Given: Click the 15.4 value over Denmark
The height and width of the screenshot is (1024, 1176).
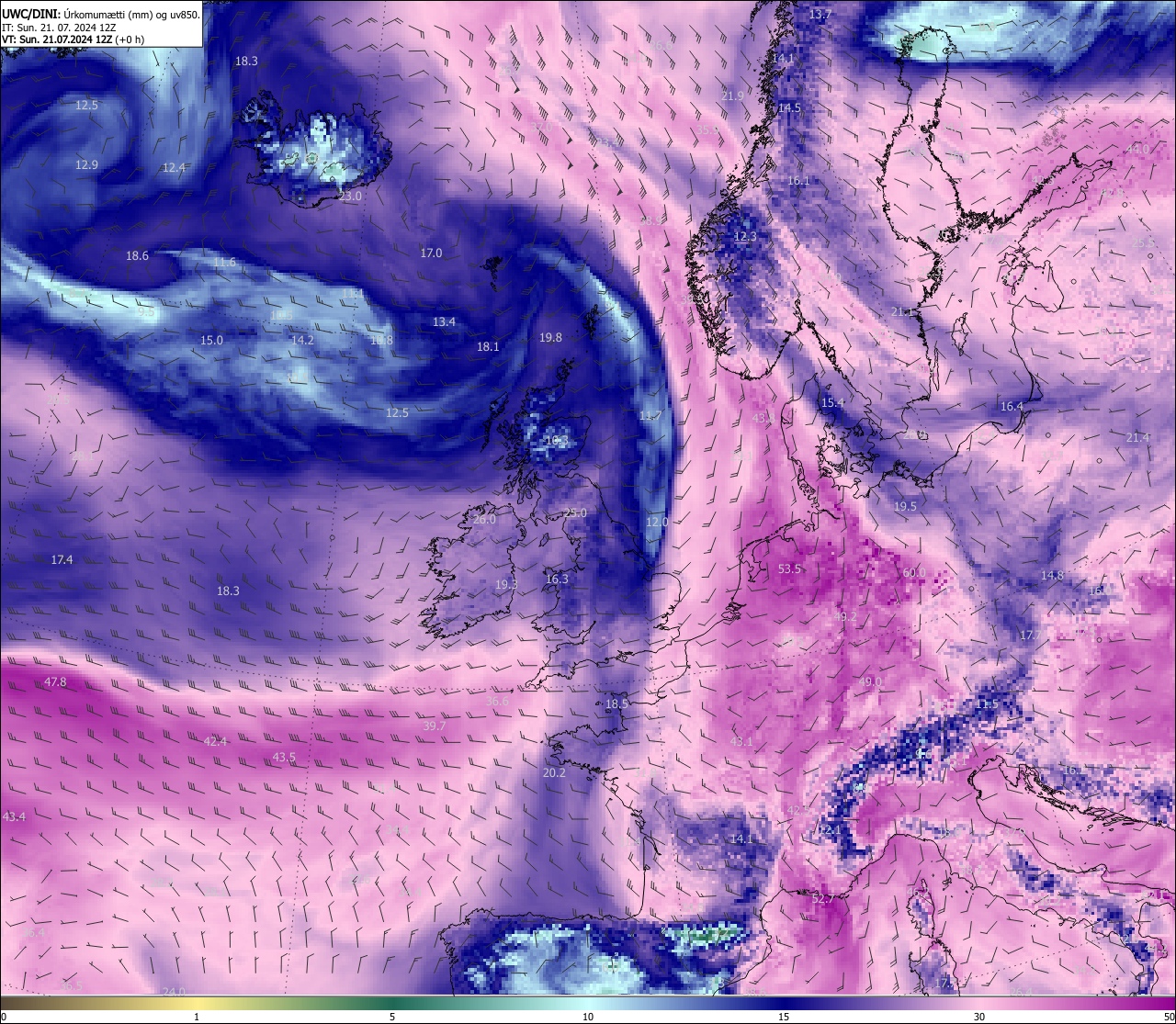Looking at the screenshot, I should (x=832, y=403).
